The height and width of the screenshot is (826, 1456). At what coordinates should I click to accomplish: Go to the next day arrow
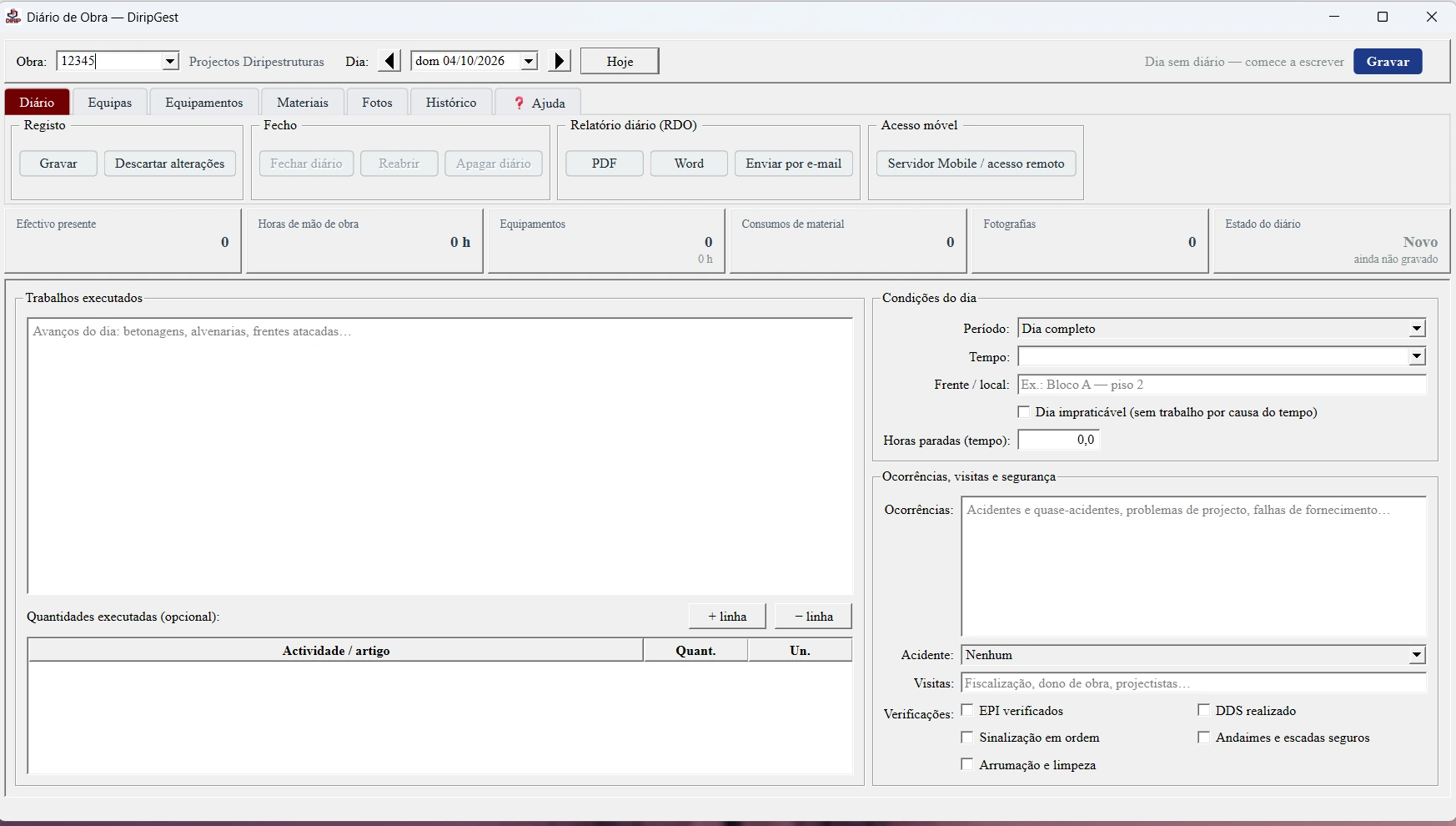(x=560, y=61)
